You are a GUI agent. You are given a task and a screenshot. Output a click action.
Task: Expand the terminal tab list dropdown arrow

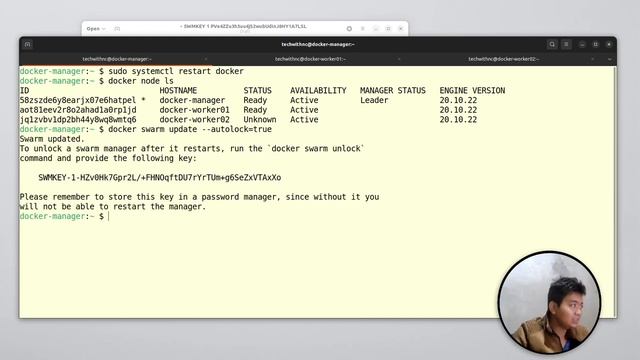pyautogui.click(x=609, y=59)
